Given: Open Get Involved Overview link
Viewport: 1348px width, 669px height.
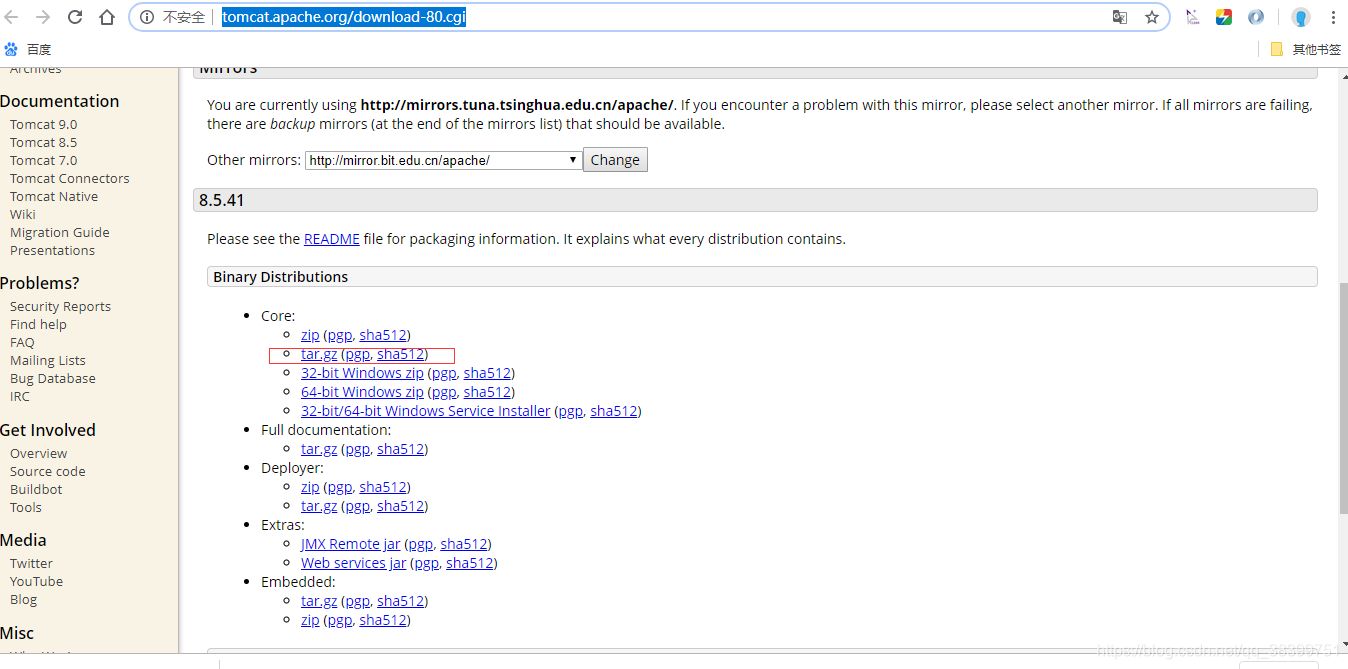Looking at the screenshot, I should point(38,453).
